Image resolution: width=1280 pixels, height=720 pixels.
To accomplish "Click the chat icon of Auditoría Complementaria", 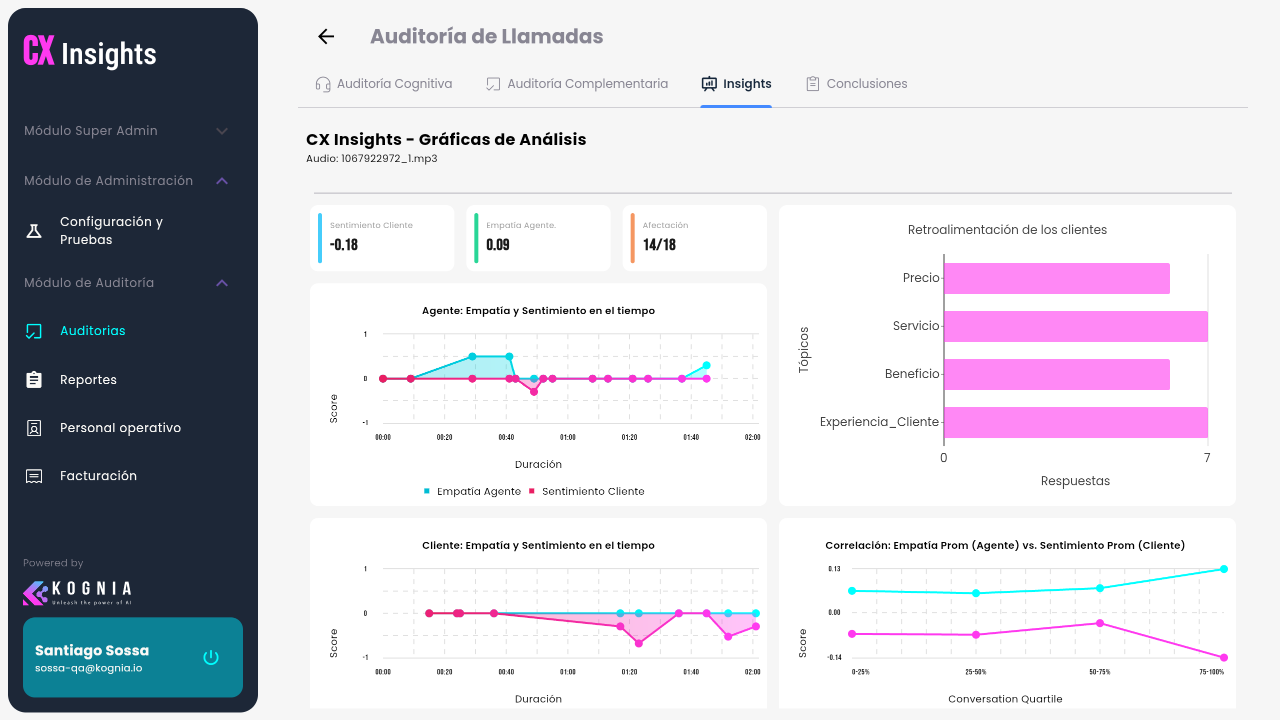I will 493,84.
